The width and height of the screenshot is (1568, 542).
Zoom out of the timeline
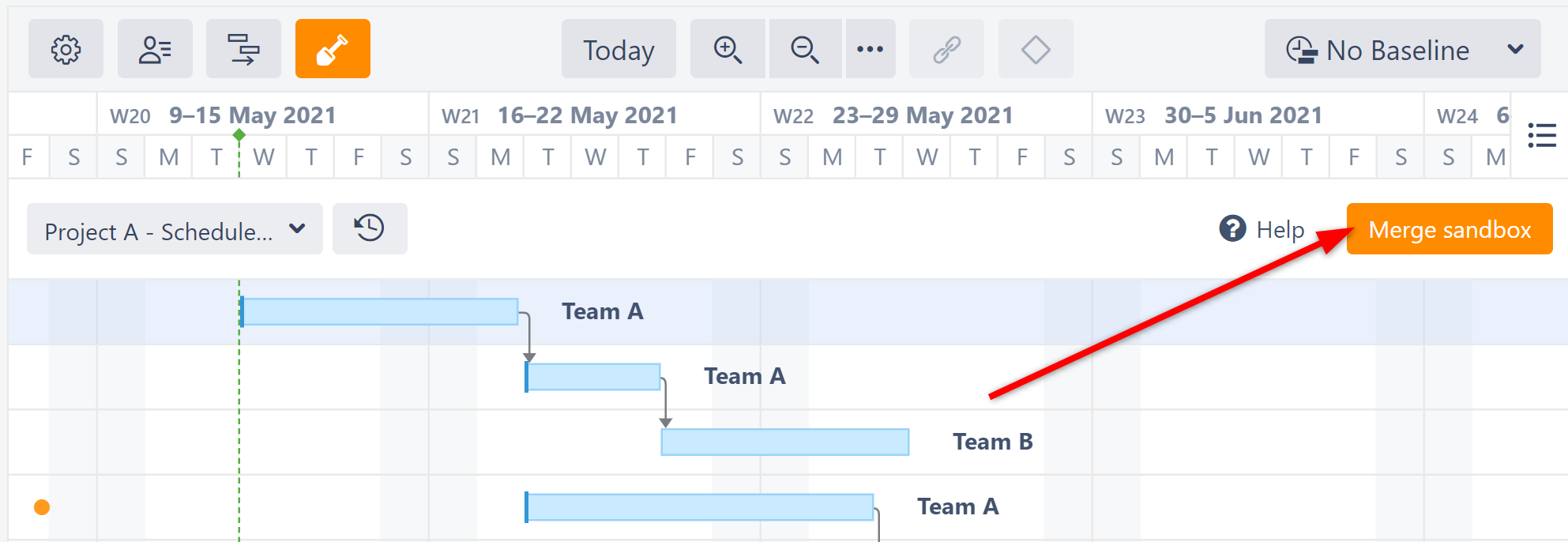pos(805,49)
